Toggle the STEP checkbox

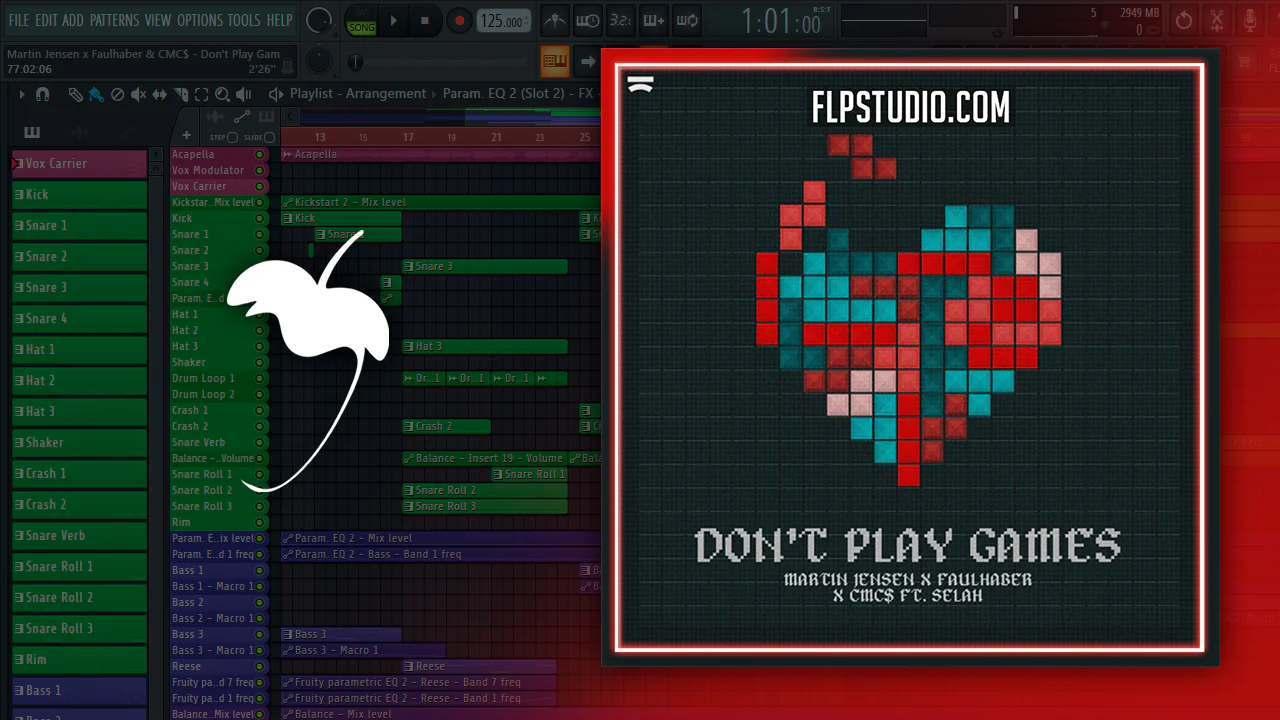click(232, 137)
